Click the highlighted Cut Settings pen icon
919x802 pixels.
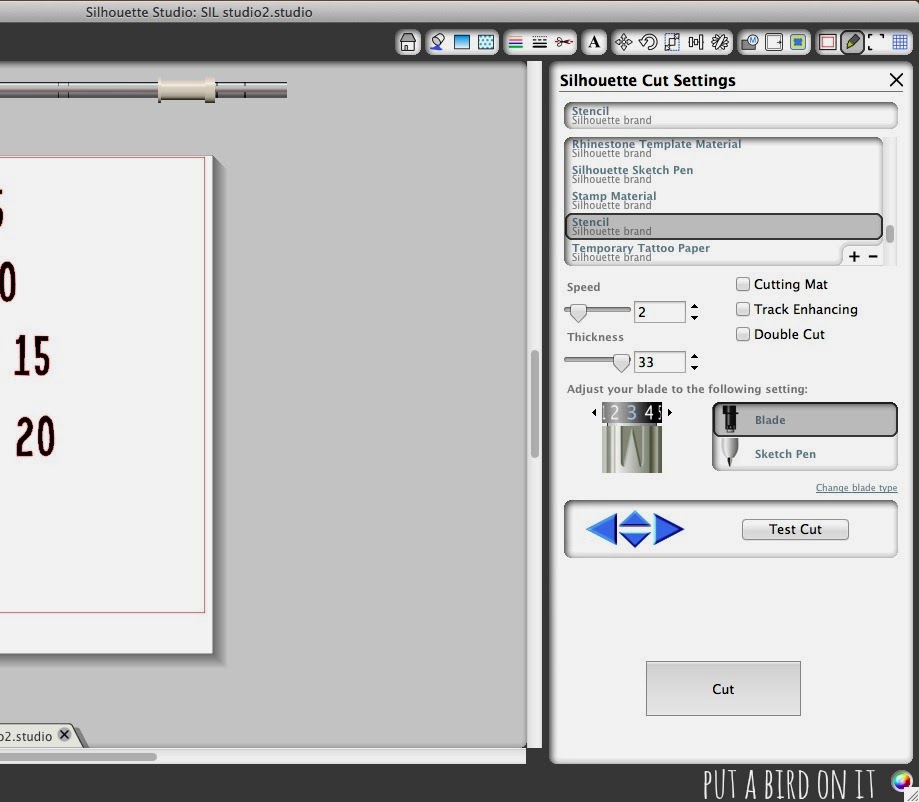click(852, 42)
